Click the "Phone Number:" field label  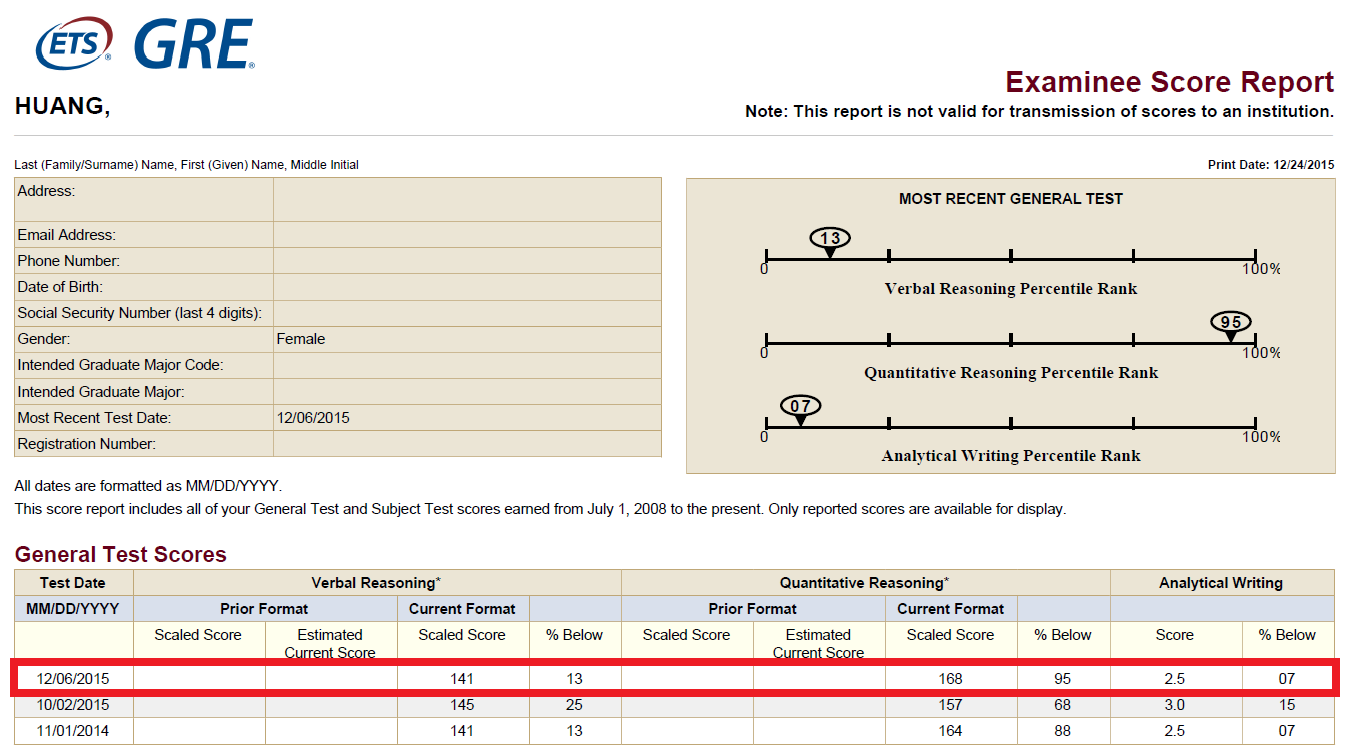(x=69, y=261)
